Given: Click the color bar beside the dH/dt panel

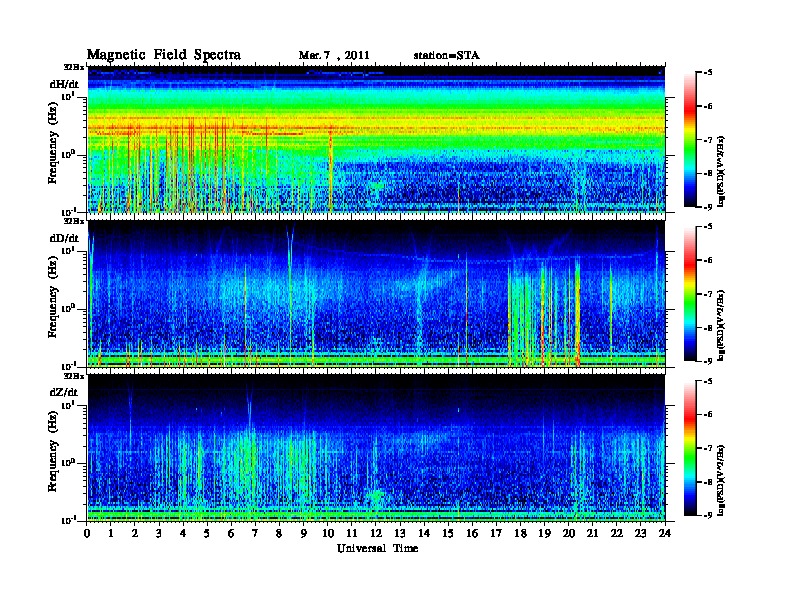Looking at the screenshot, I should (x=689, y=139).
